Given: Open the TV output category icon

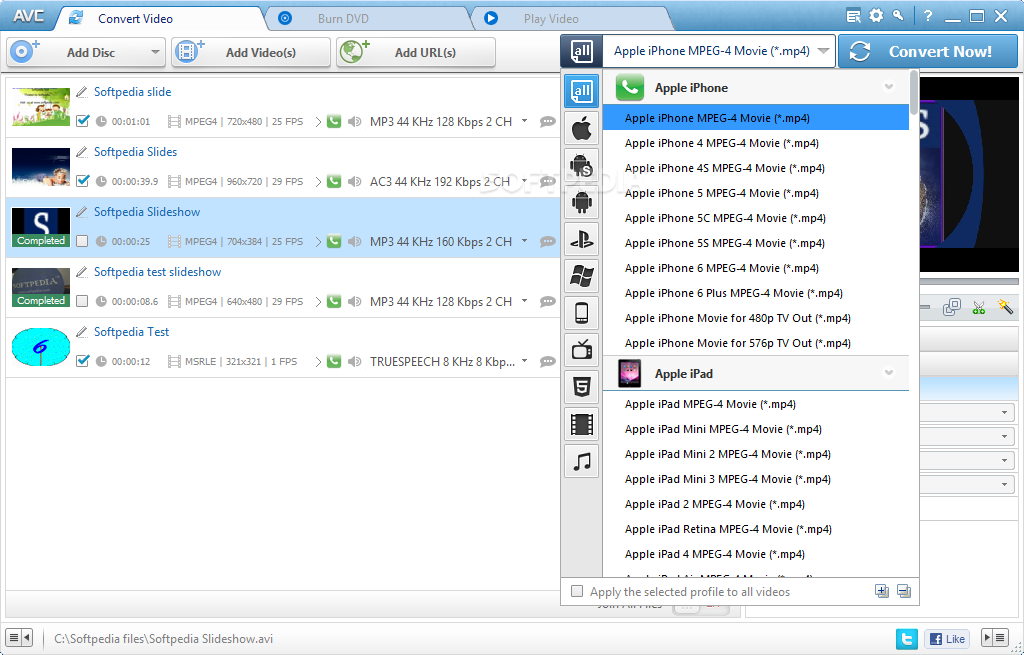Looking at the screenshot, I should [581, 351].
